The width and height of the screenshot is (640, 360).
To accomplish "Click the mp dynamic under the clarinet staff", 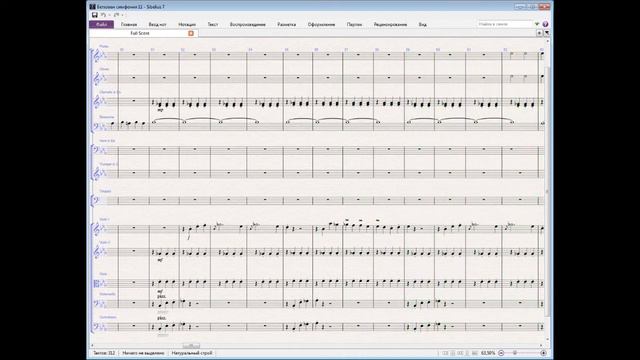I will click(160, 110).
